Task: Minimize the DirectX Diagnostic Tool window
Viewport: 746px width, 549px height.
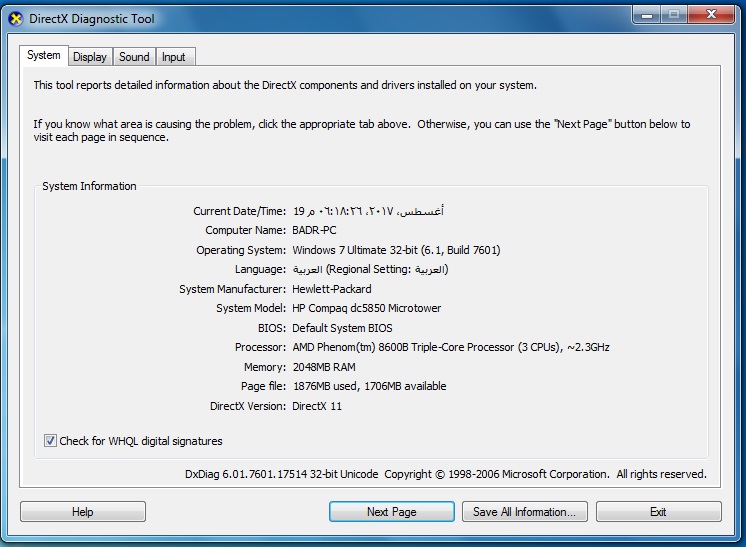Action: pos(645,15)
